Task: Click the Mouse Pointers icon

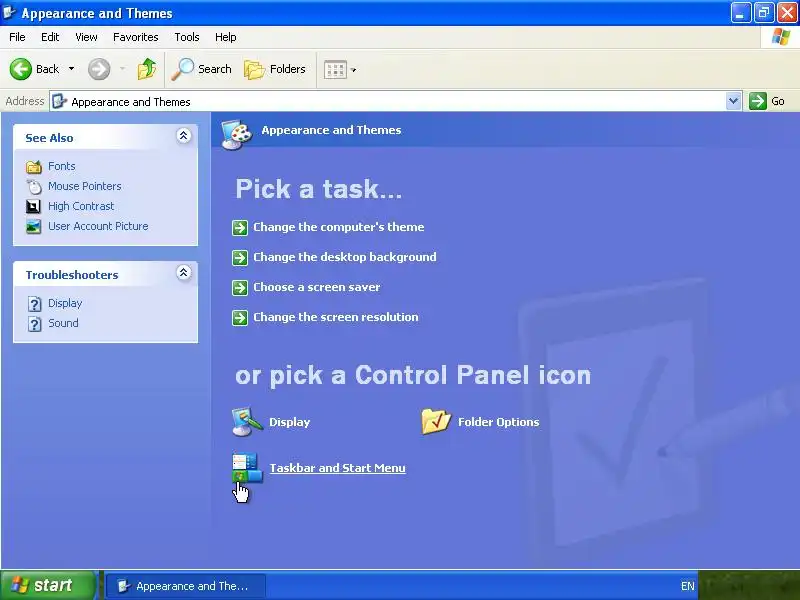Action: pos(34,187)
